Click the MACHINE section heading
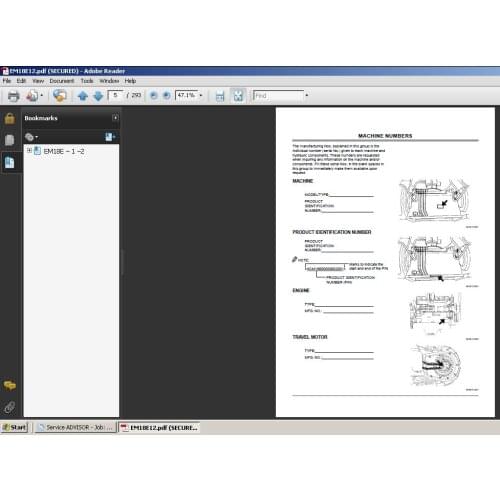This screenshot has width=500, height=500. tap(303, 181)
